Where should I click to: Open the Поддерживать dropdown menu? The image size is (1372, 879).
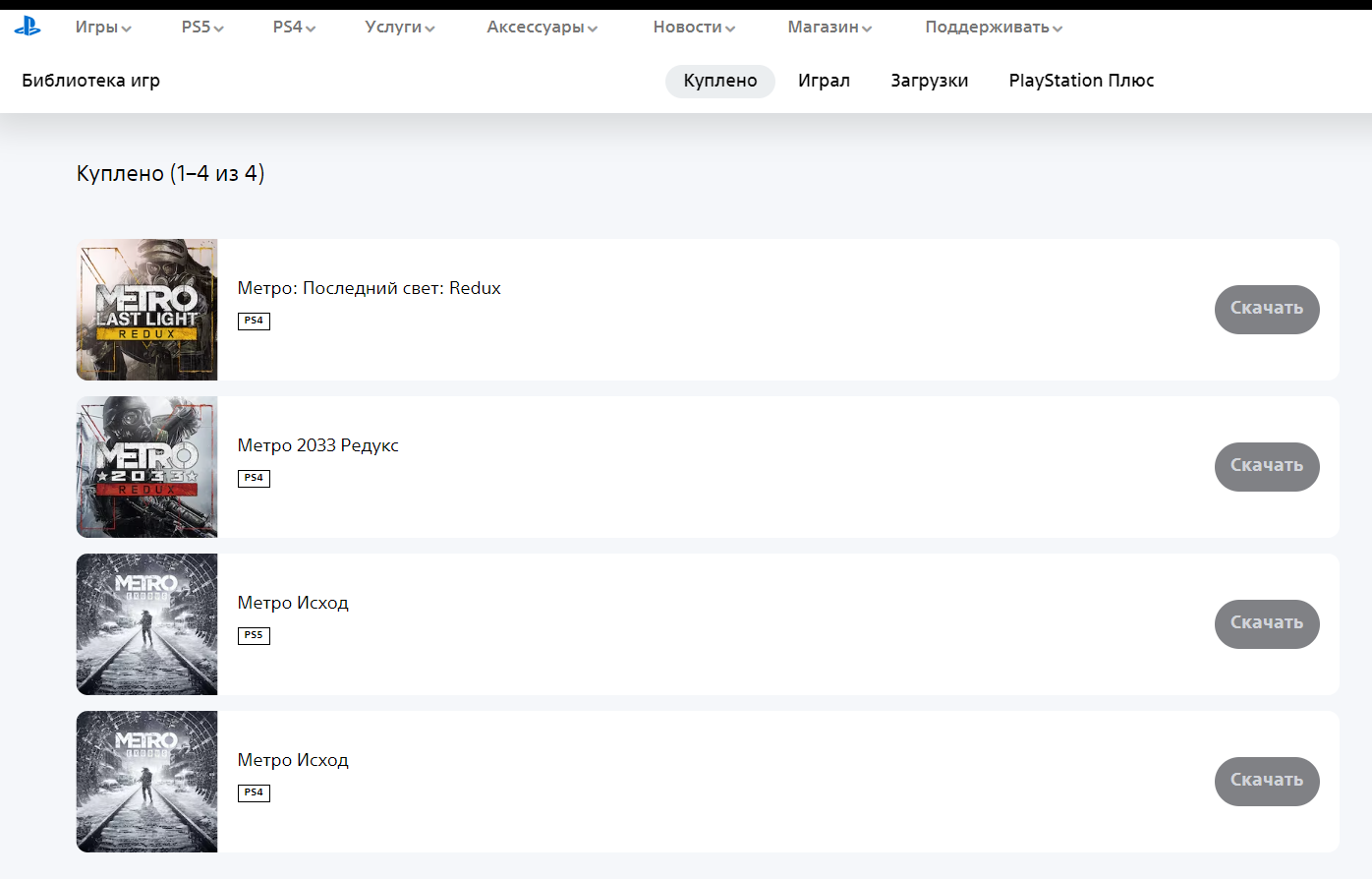[x=994, y=28]
